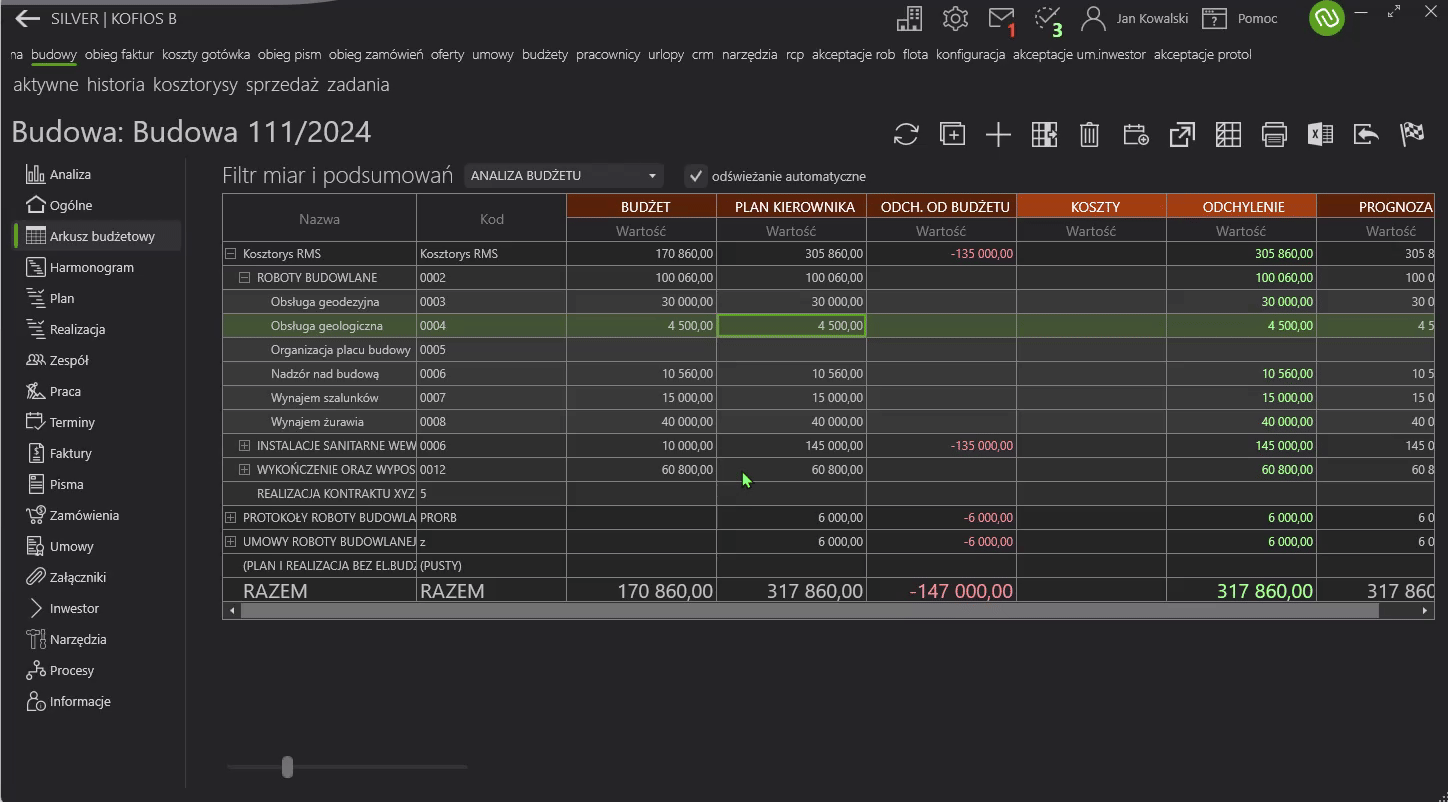Collapse the Kosztorys RMS tree node
The width and height of the screenshot is (1448, 802).
click(230, 254)
